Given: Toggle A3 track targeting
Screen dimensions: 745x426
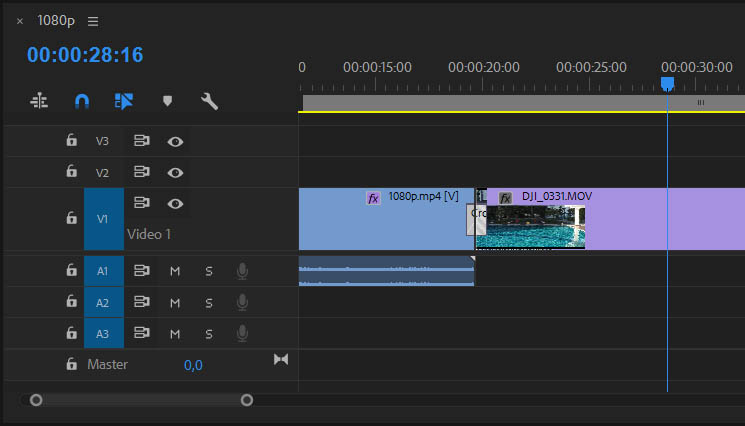Looking at the screenshot, I should [x=104, y=334].
